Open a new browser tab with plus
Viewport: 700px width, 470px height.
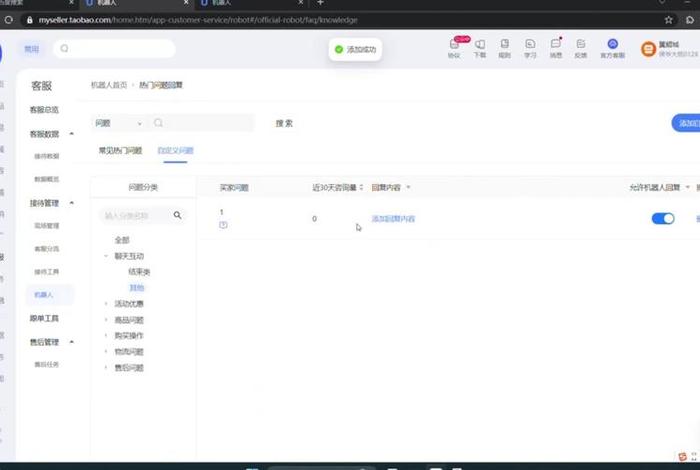[x=320, y=3]
